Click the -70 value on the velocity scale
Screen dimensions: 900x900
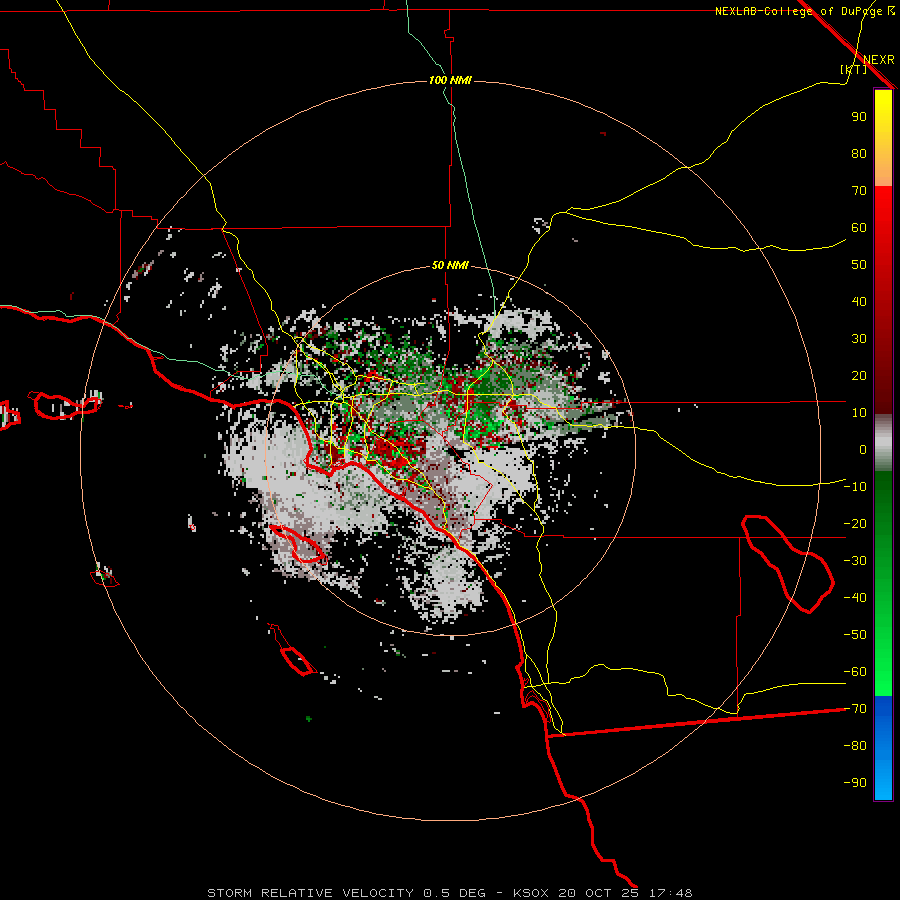click(855, 709)
